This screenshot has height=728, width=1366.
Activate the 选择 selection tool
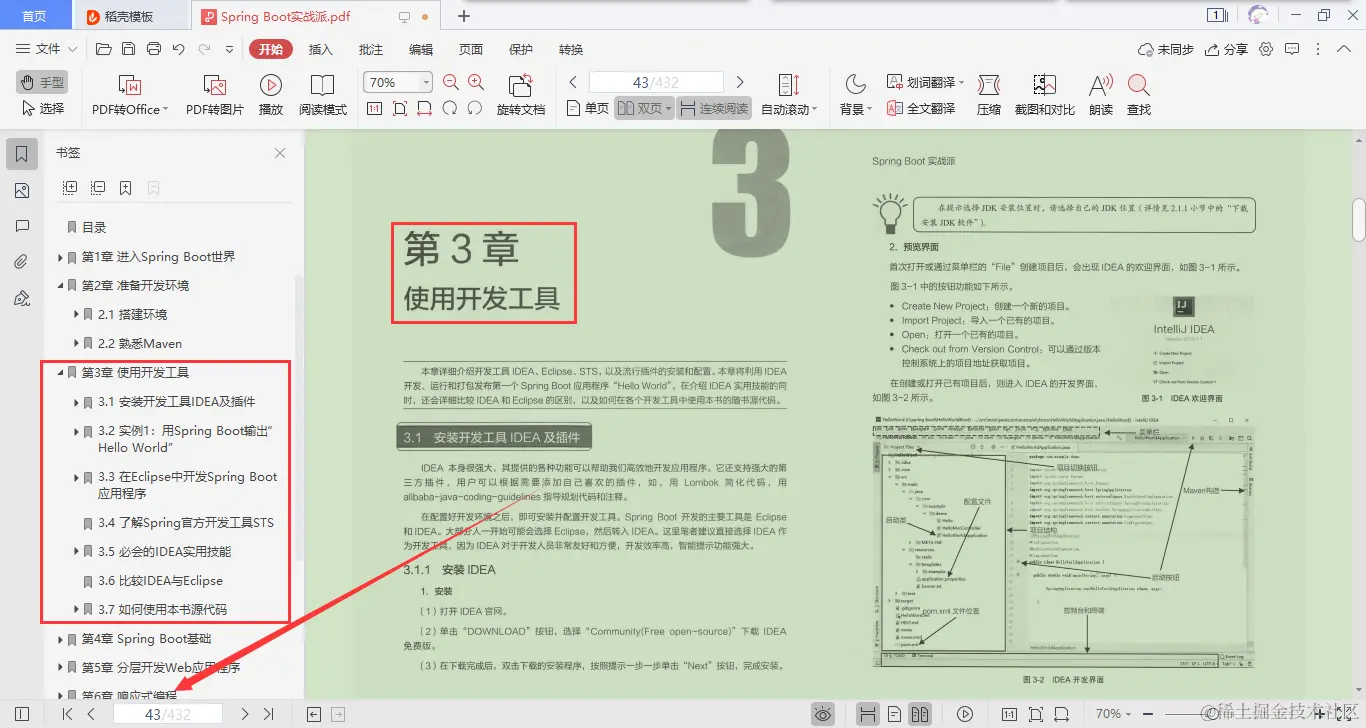coord(43,107)
